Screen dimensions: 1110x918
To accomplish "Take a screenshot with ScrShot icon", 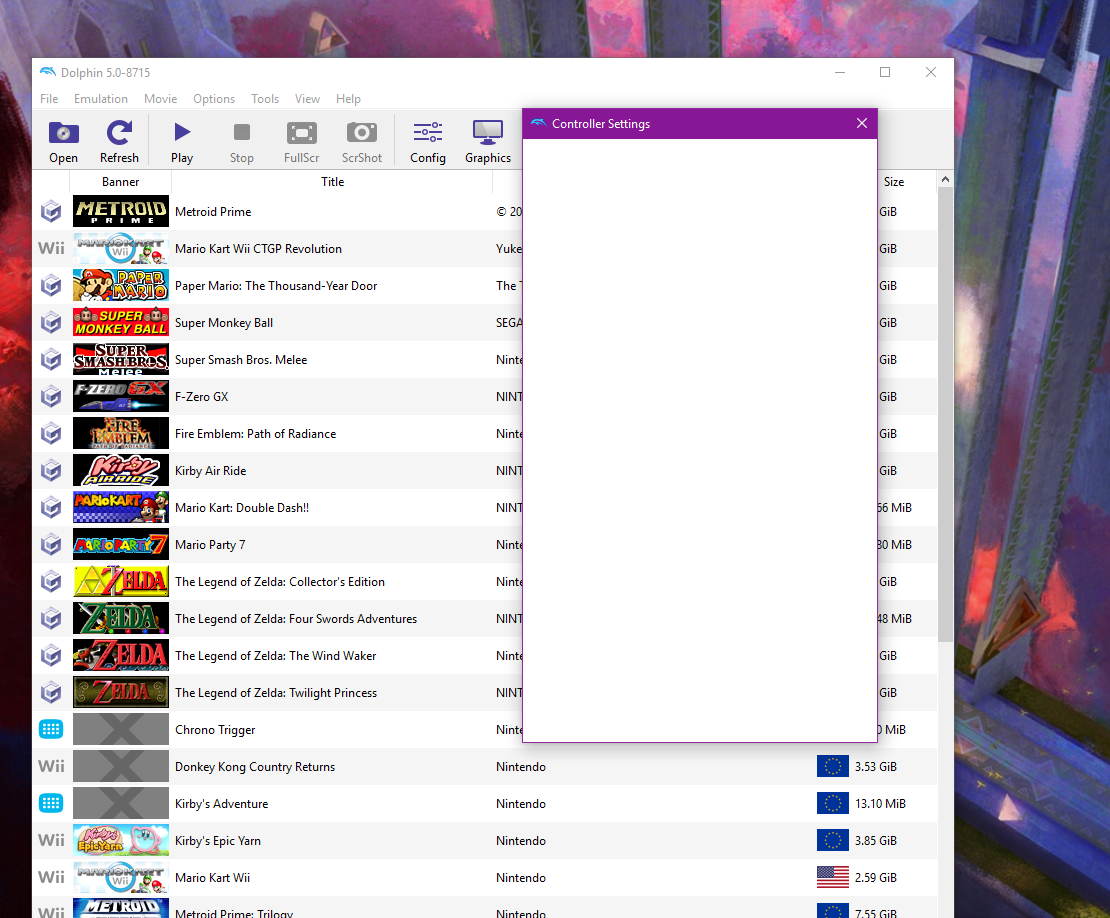I will [x=362, y=142].
